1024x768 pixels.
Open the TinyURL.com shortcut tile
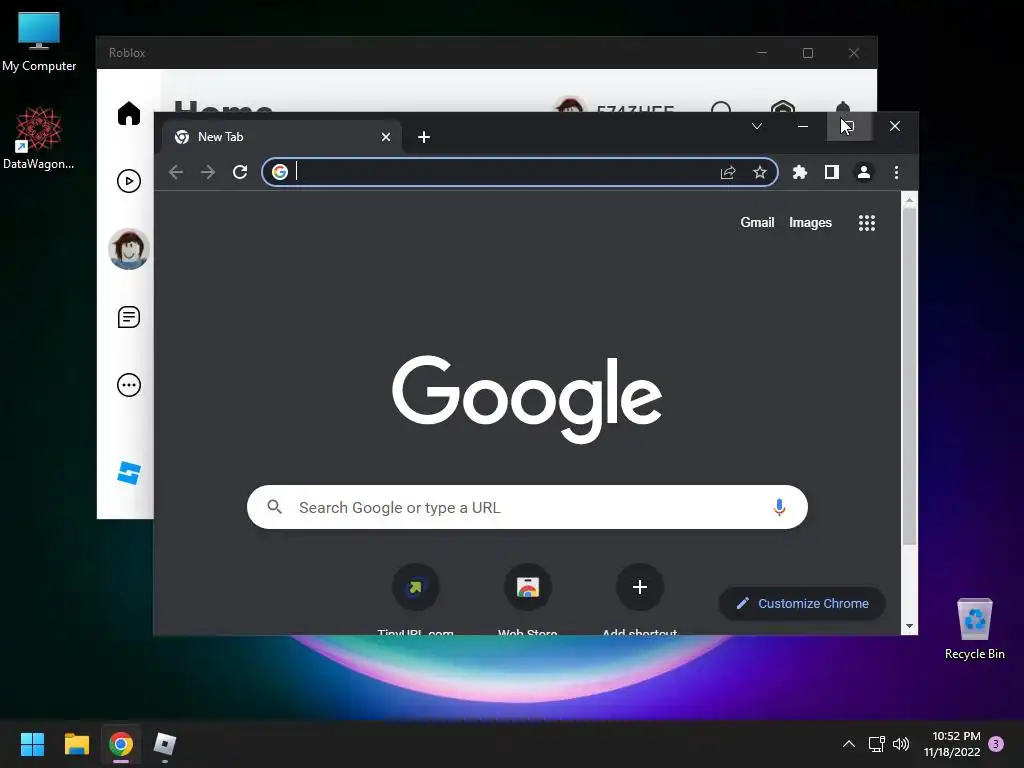click(x=415, y=587)
